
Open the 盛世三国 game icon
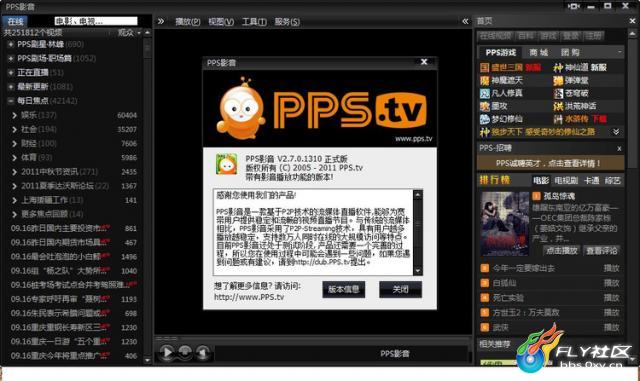484,67
